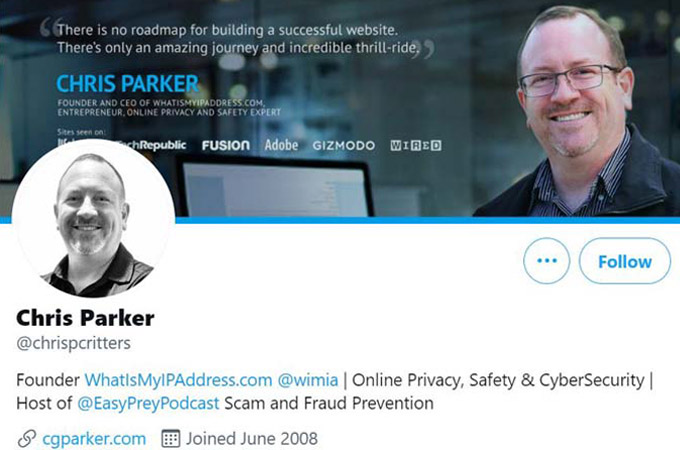Click the blue CHRIS PARKER banner title
680x450 pixels.
tap(128, 84)
